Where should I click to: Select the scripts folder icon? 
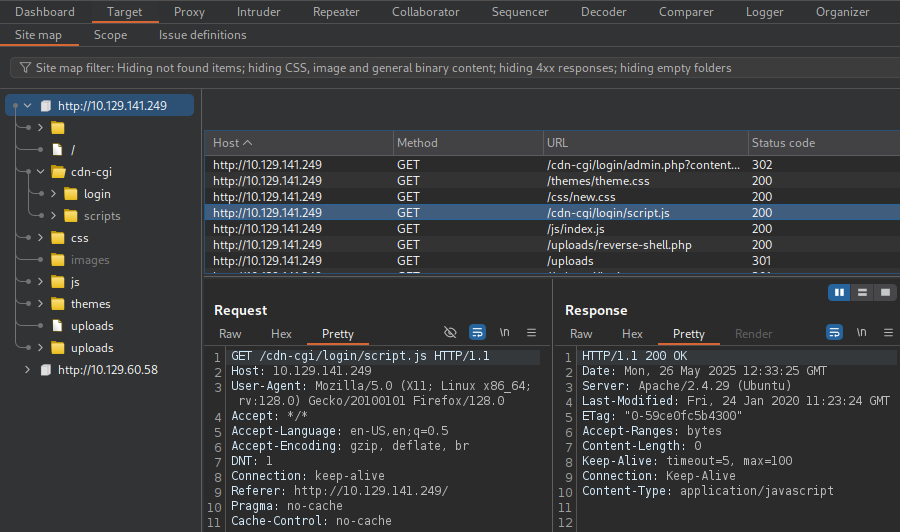tap(71, 216)
